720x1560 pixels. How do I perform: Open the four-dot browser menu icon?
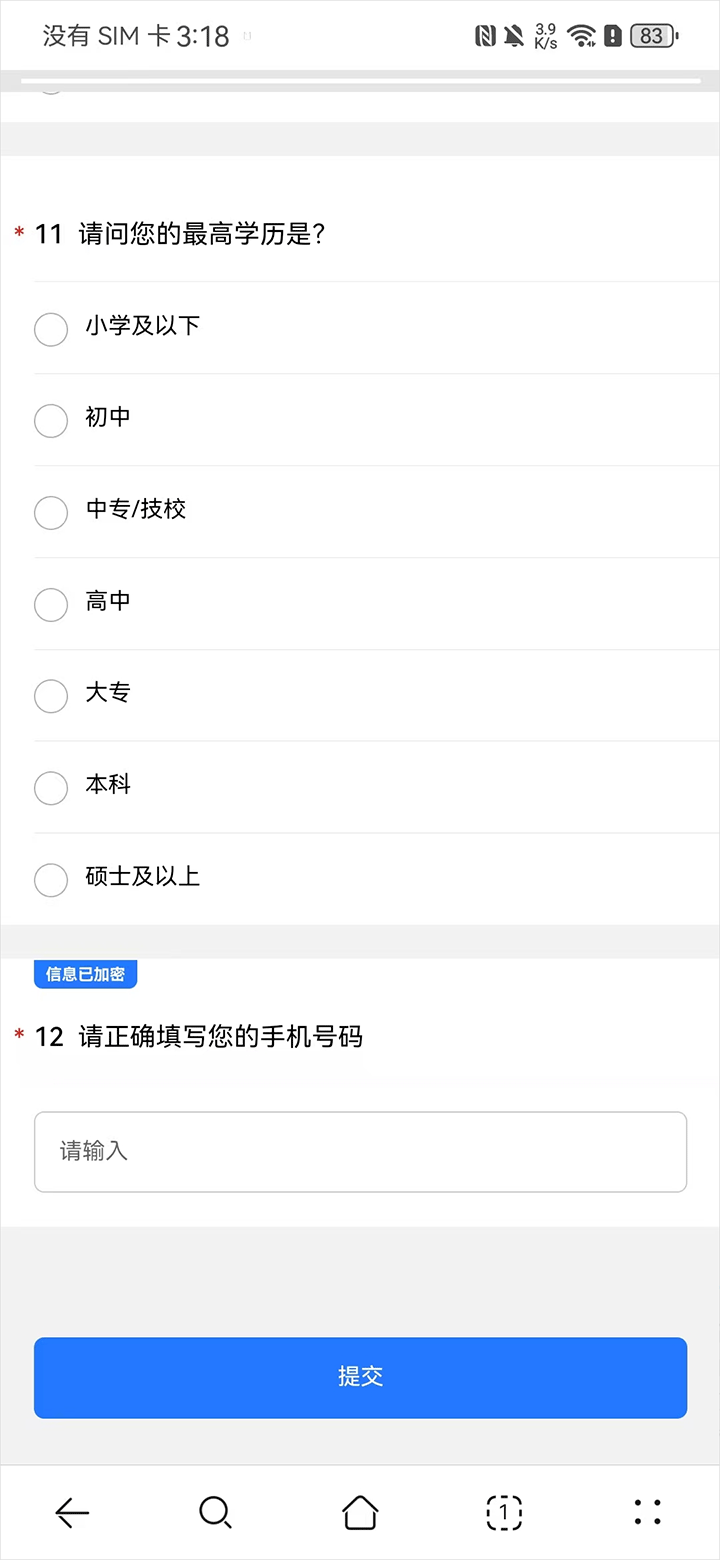pyautogui.click(x=648, y=1512)
